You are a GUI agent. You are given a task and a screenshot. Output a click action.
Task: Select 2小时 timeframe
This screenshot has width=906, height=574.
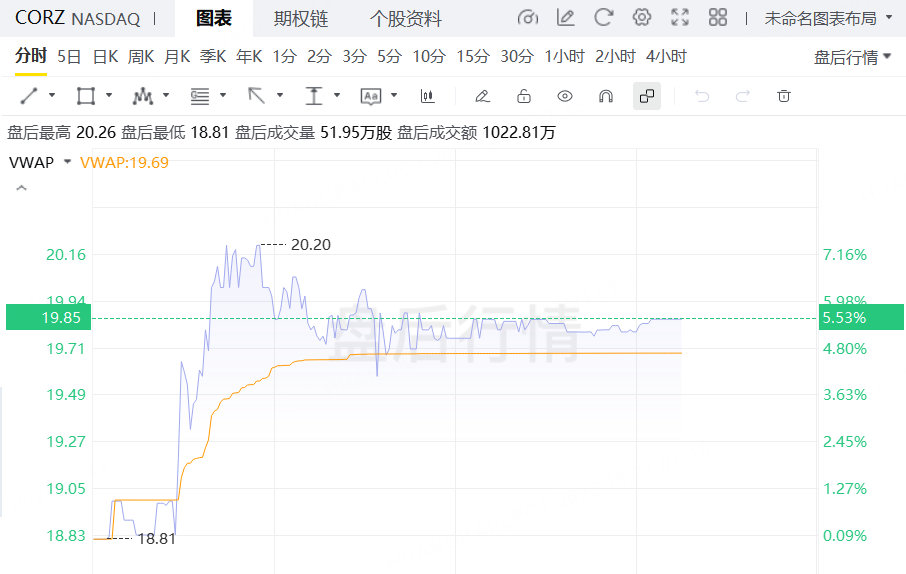[615, 57]
